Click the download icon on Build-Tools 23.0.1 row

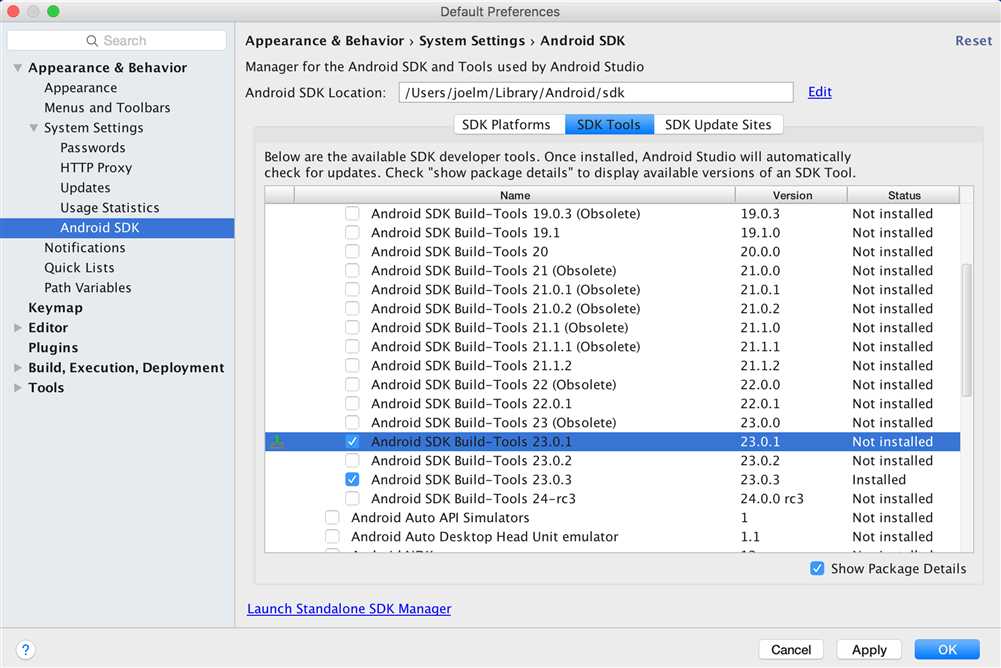tap(278, 441)
